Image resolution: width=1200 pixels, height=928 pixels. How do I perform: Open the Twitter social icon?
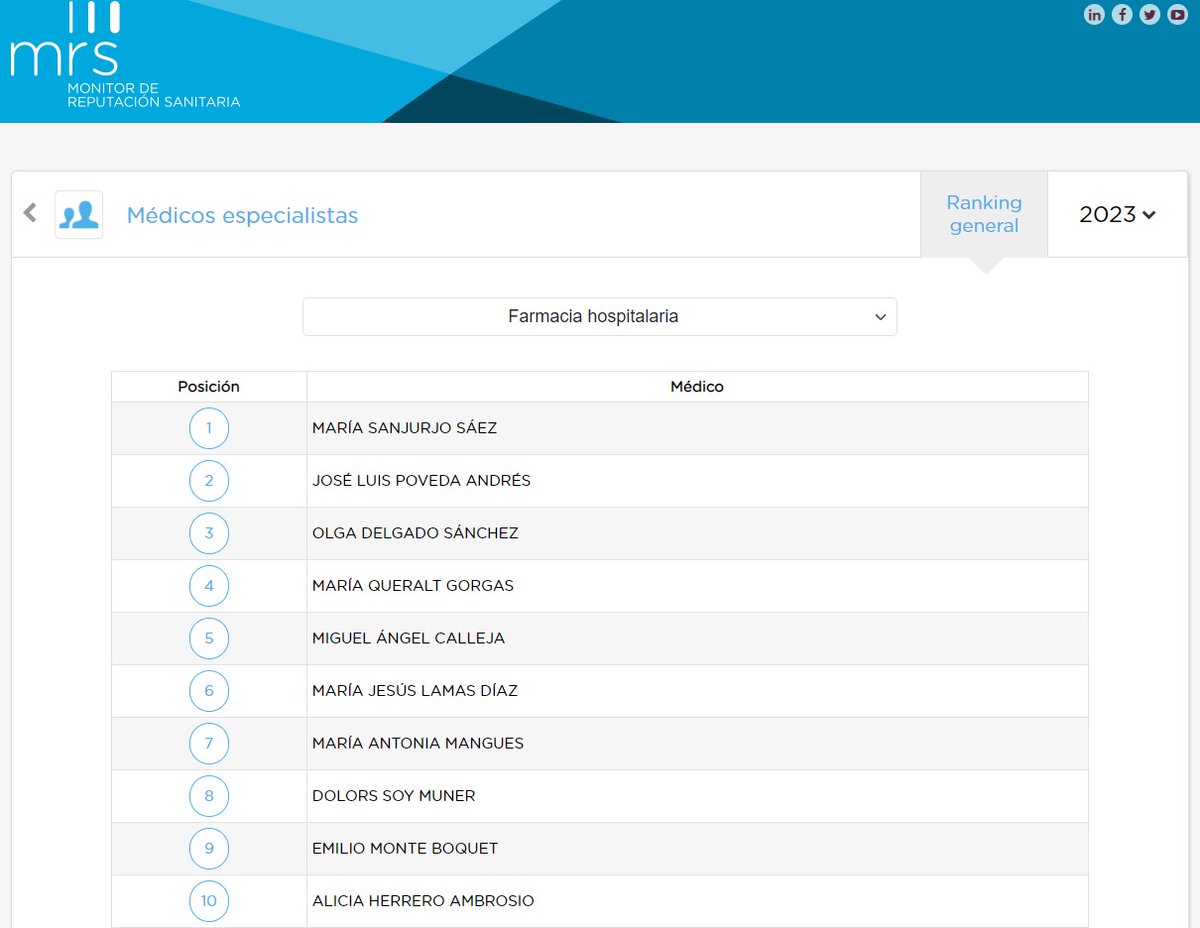[x=1150, y=15]
